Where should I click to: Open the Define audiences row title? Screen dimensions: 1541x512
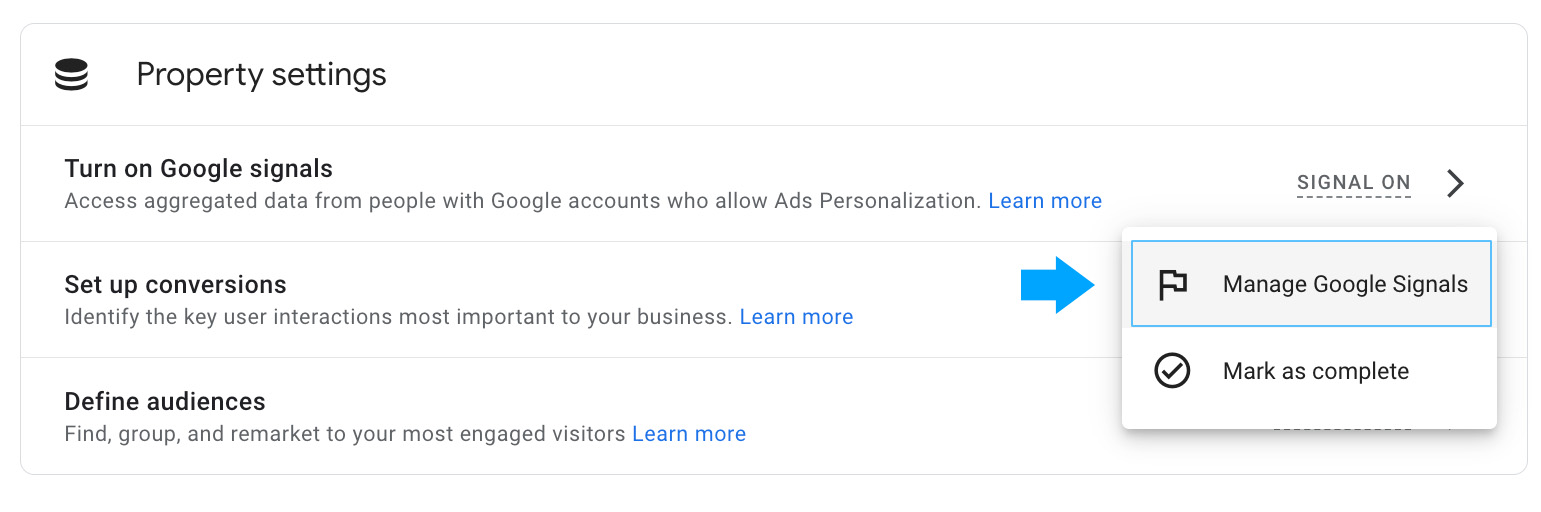pyautogui.click(x=165, y=402)
